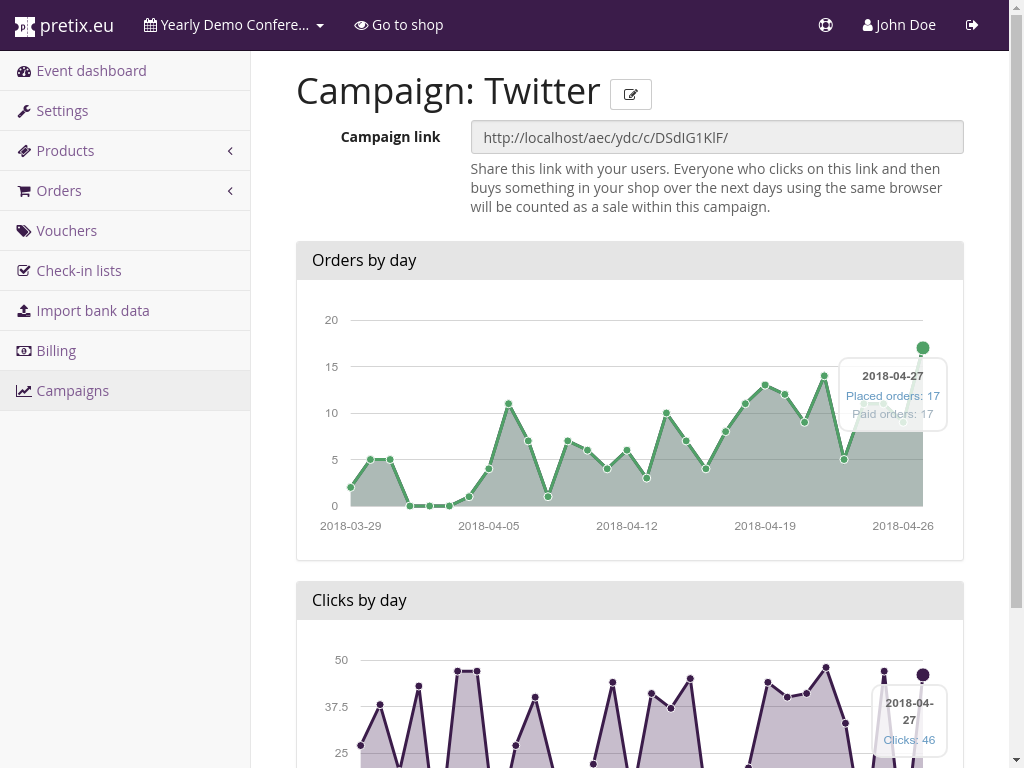Viewport: 1024px width, 768px height.
Task: Click the Event dashboard gauge icon
Action: tap(24, 71)
